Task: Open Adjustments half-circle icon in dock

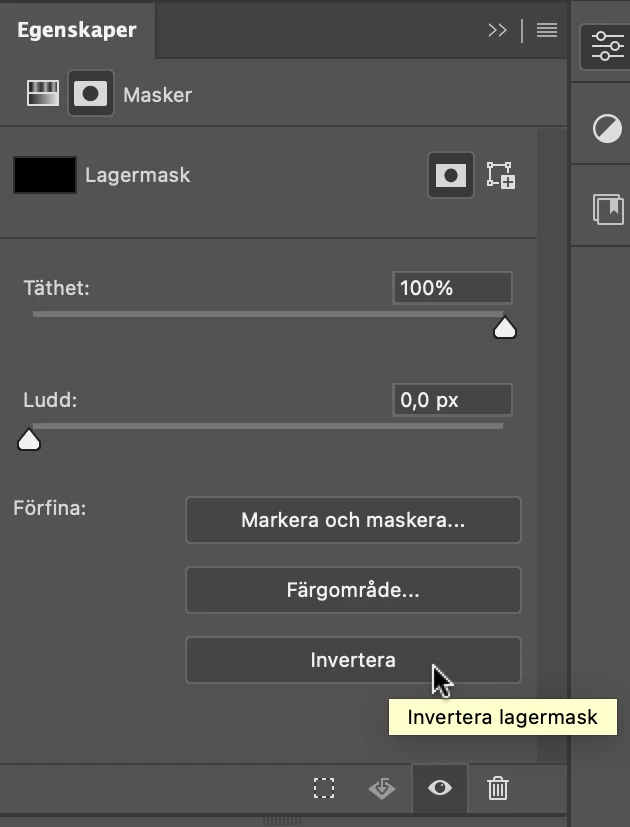Action: coord(607,128)
